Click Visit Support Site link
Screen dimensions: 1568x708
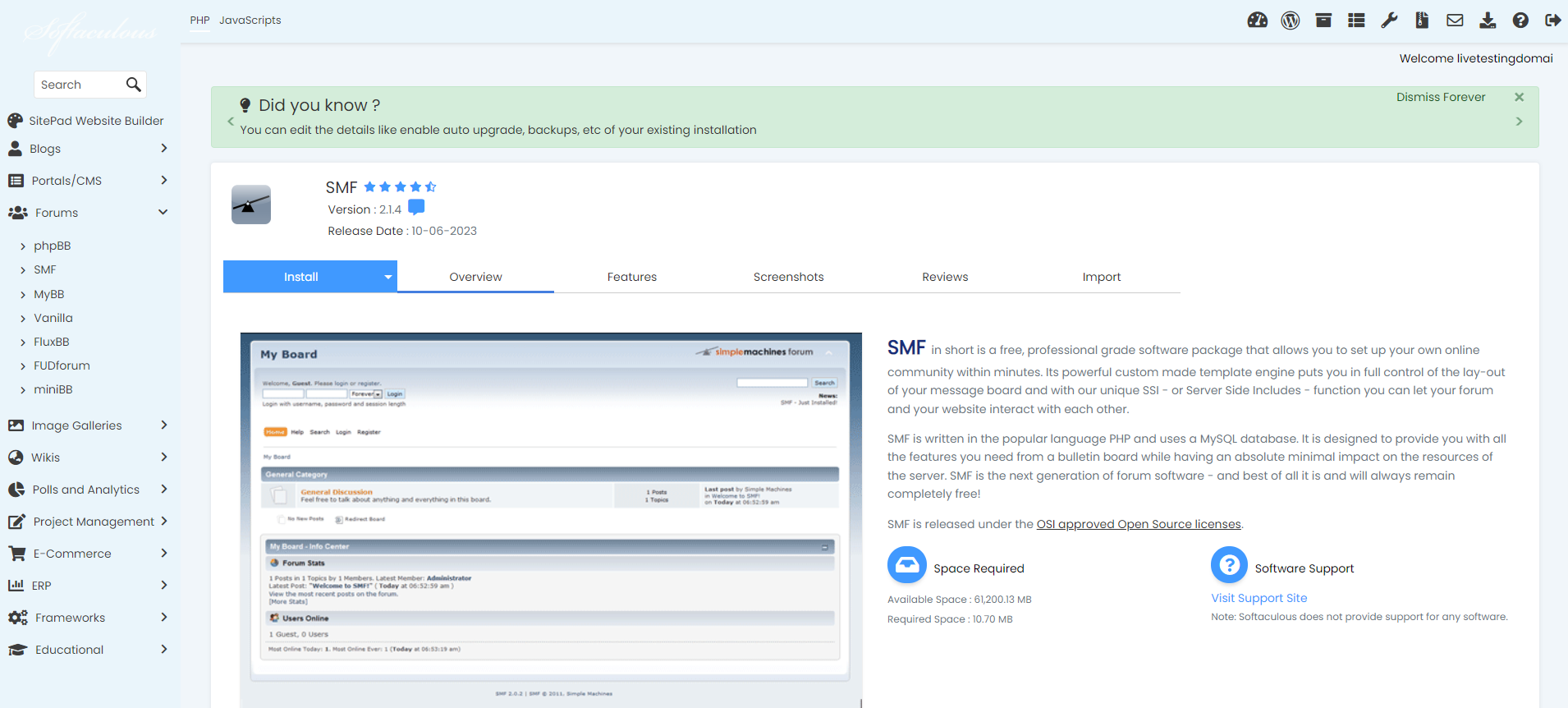pos(1259,598)
